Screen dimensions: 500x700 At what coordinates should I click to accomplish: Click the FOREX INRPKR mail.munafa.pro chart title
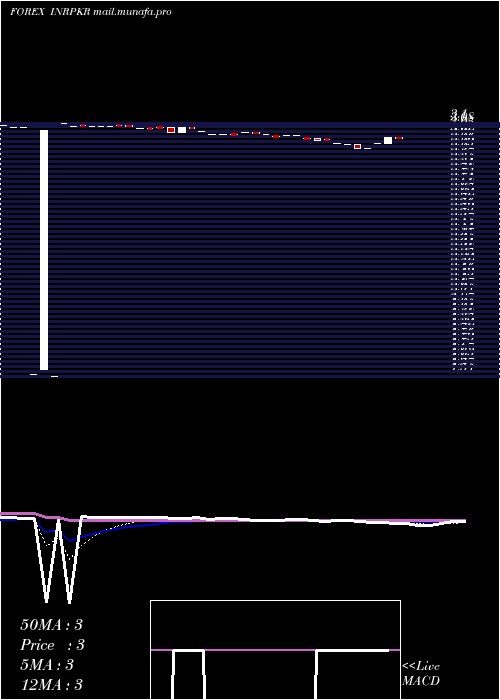coord(91,12)
